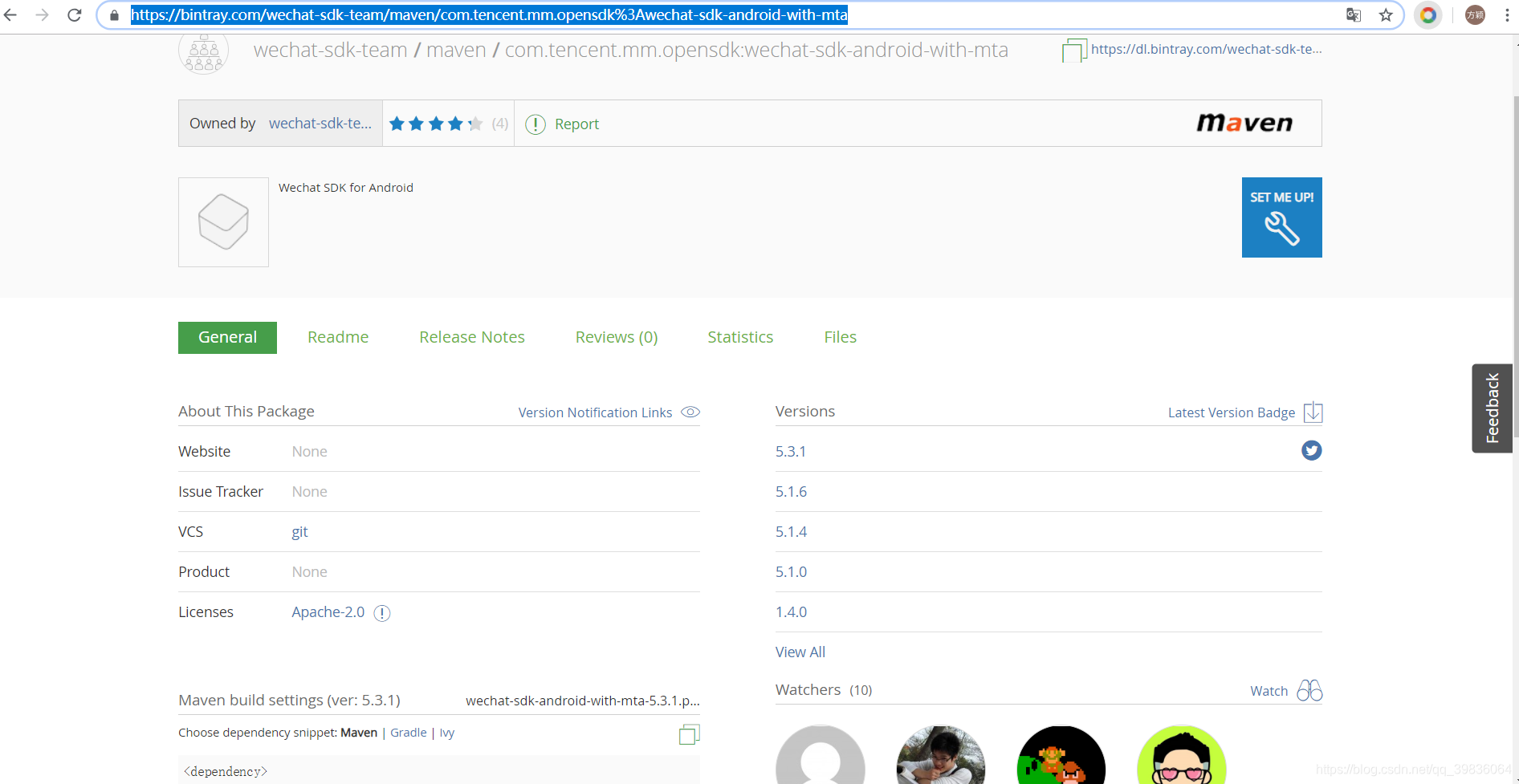Open the maven breadcrumb link

coord(456,51)
